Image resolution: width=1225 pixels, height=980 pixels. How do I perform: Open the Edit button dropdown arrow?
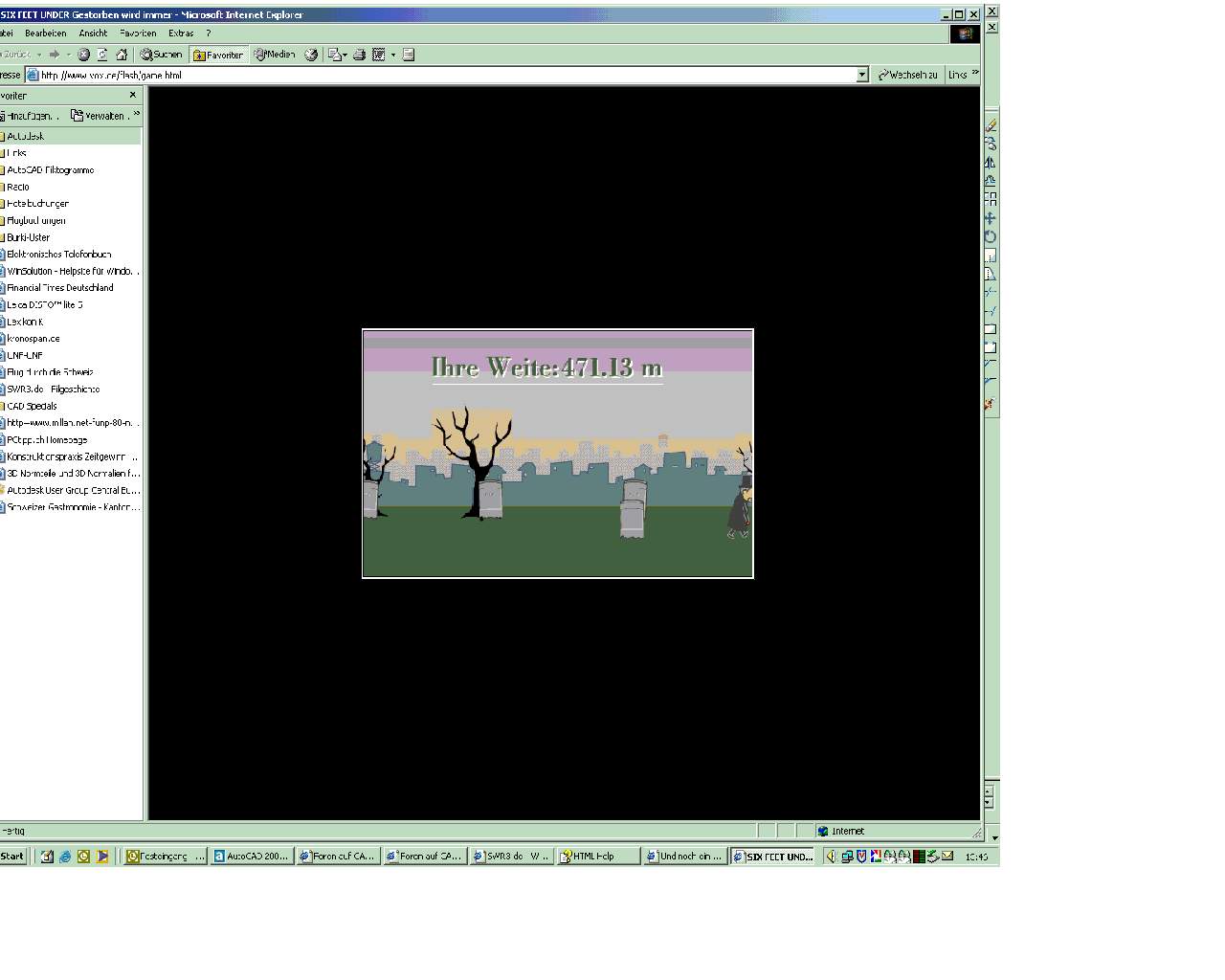(x=392, y=55)
